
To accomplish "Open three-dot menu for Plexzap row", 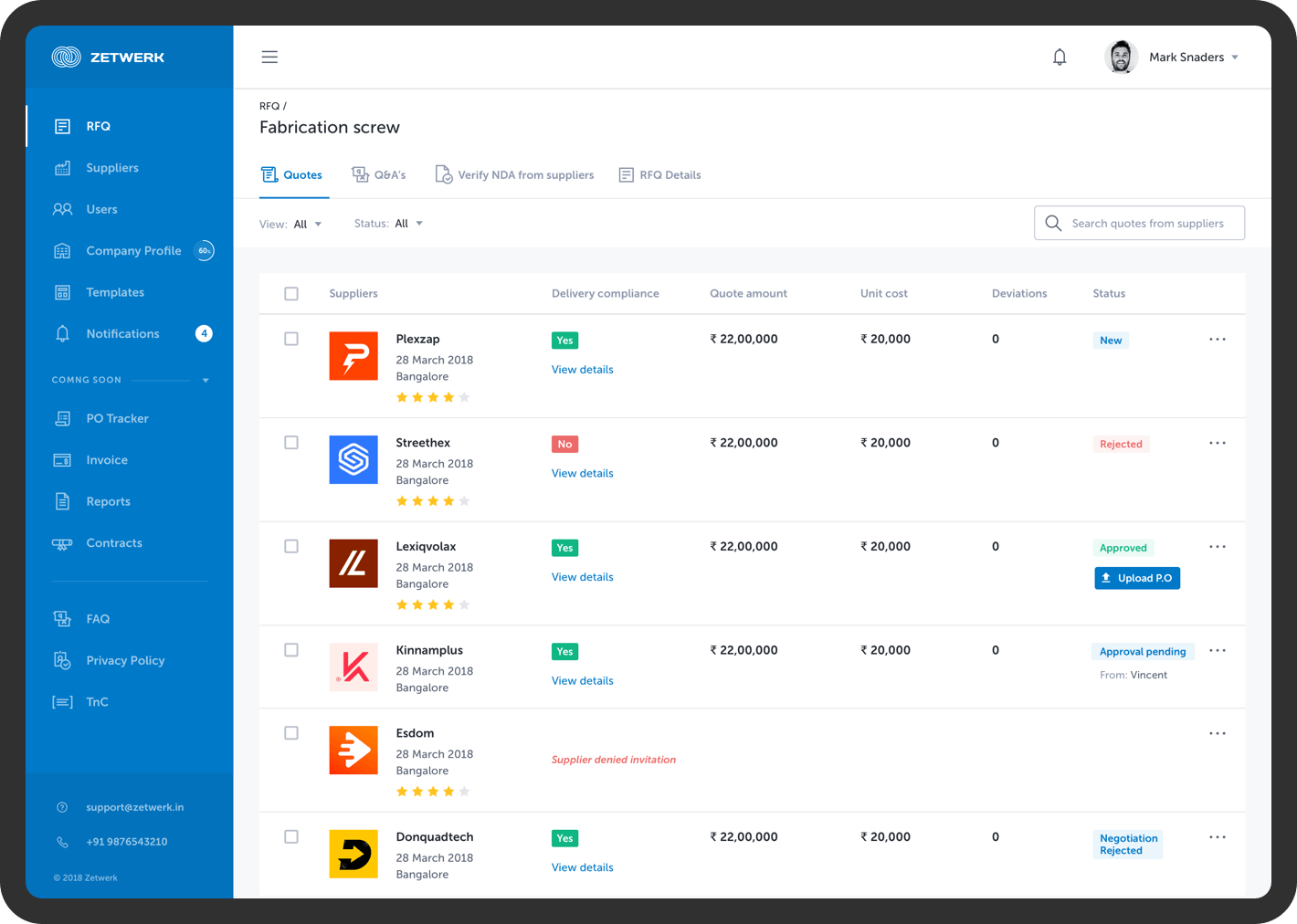I will (x=1217, y=340).
